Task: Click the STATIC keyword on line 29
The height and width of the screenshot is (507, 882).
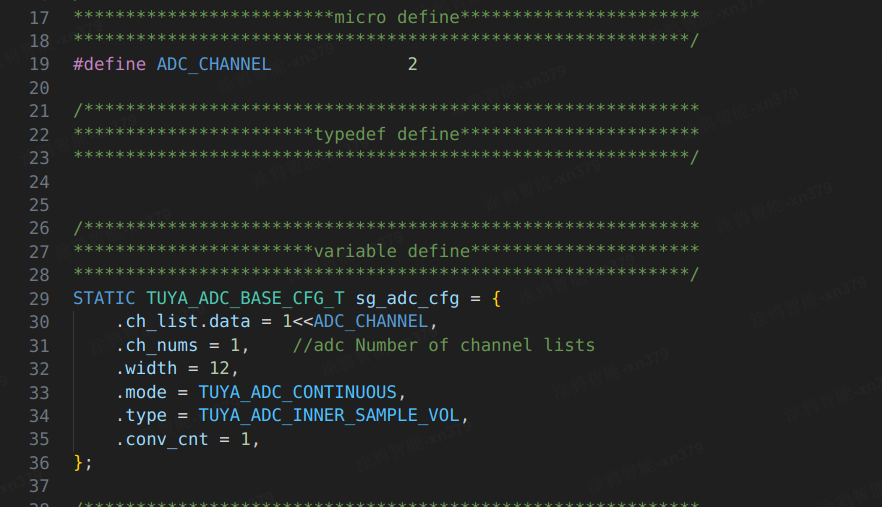Action: click(x=104, y=298)
